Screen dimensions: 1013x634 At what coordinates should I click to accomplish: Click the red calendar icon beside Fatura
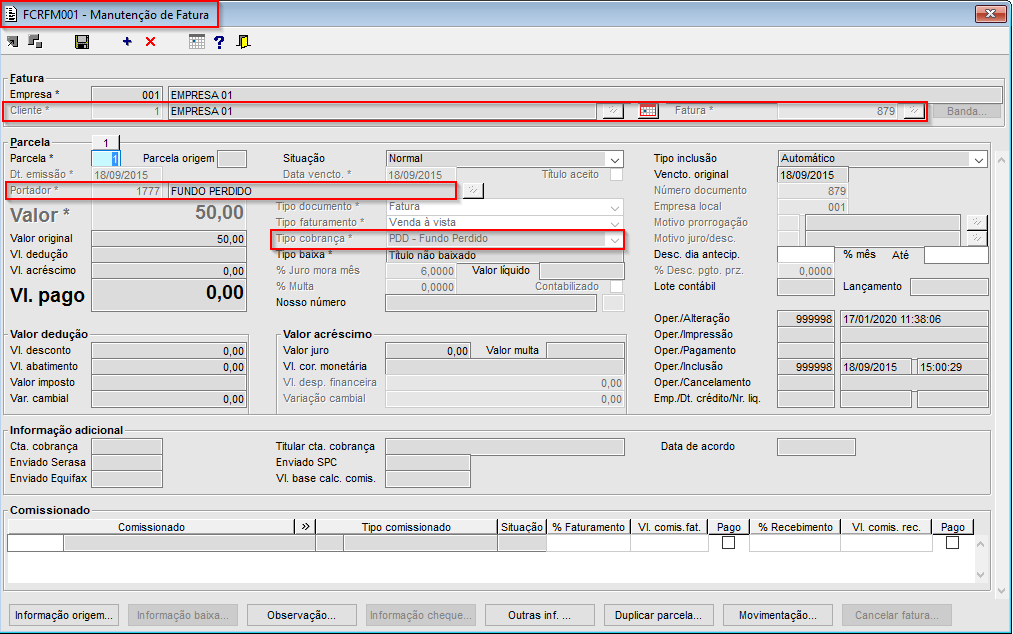(x=648, y=111)
